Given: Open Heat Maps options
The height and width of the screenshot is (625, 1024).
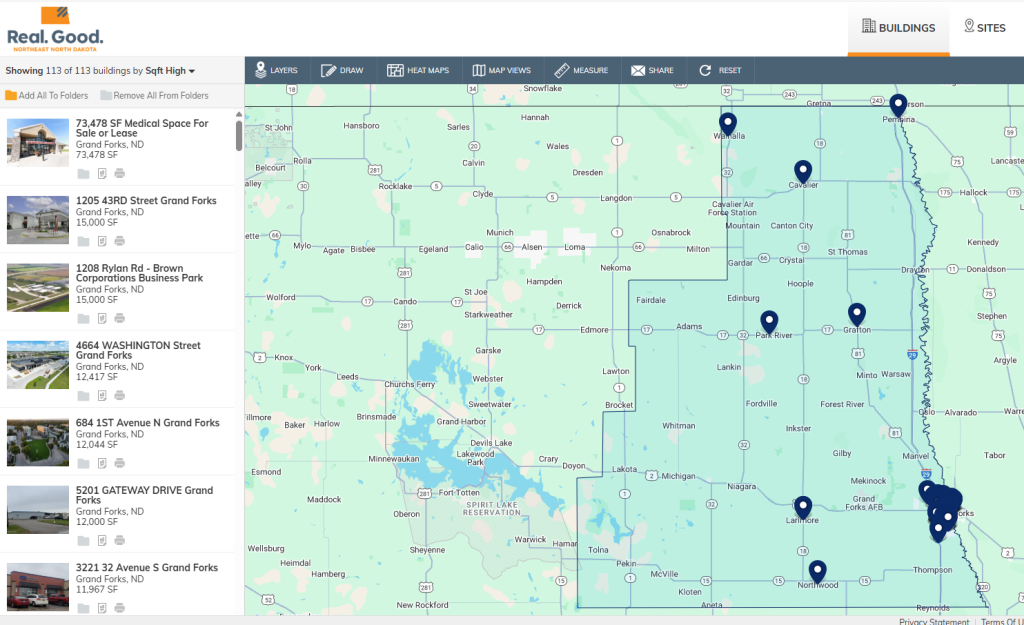Looking at the screenshot, I should (418, 71).
